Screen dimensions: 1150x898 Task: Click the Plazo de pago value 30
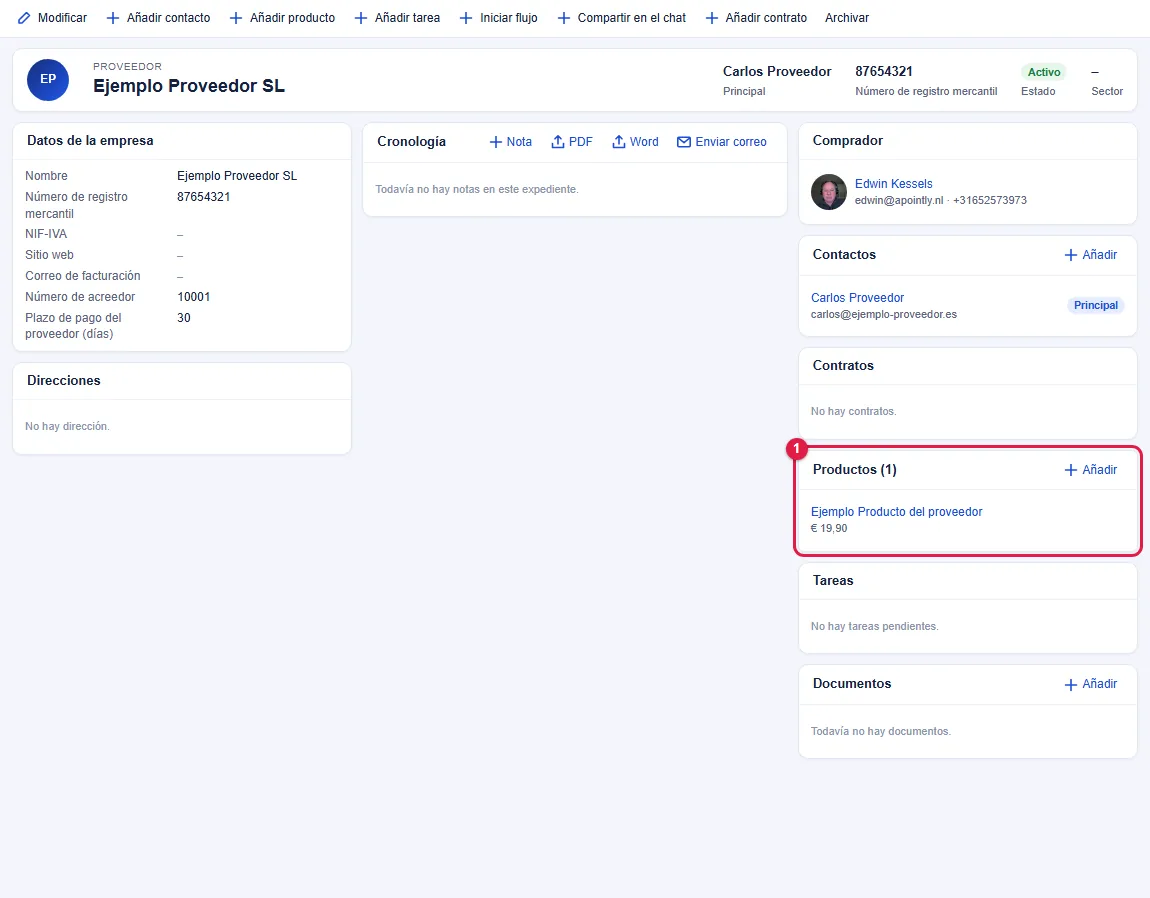pos(183,318)
